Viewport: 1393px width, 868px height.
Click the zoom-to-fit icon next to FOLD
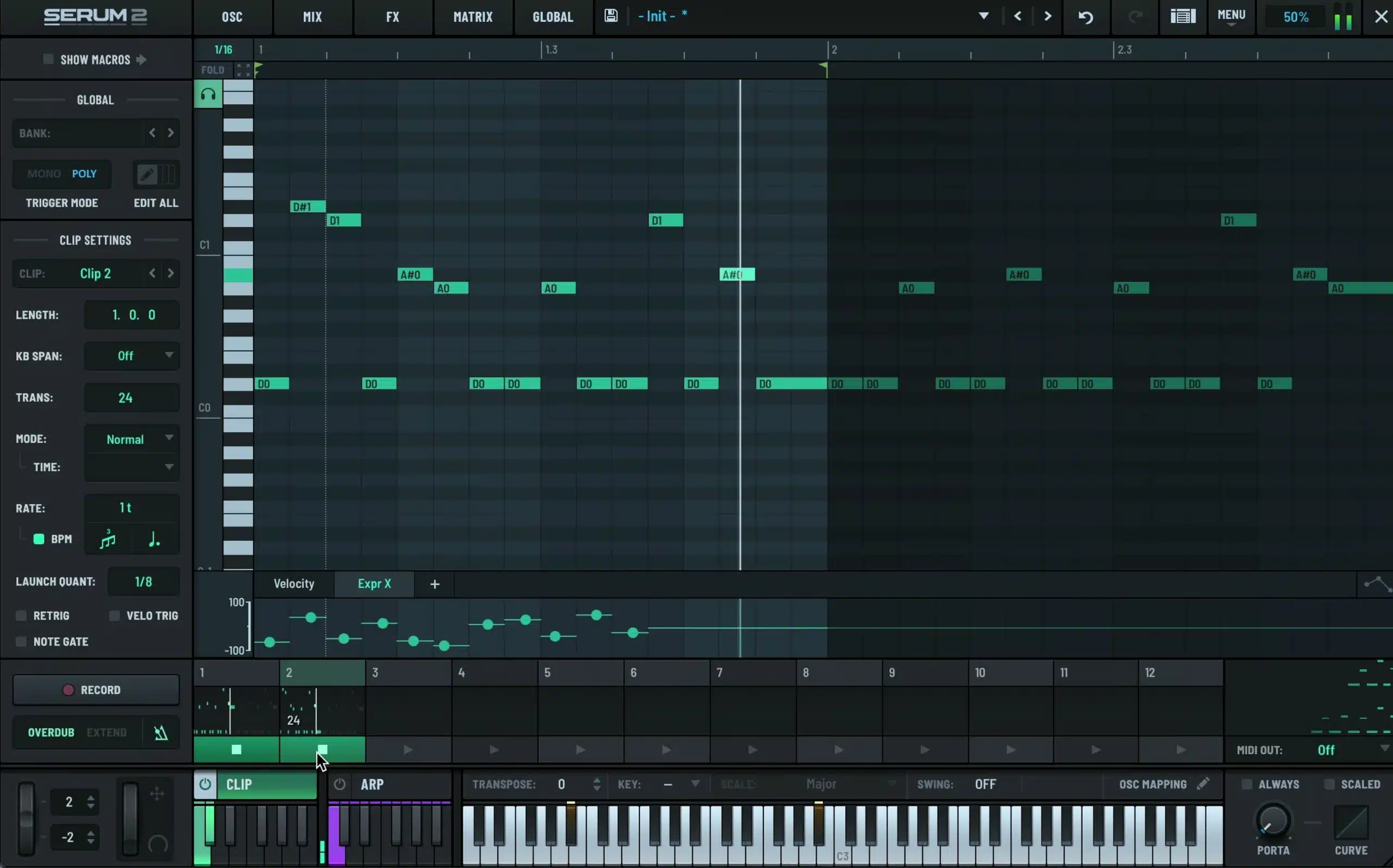(x=243, y=70)
